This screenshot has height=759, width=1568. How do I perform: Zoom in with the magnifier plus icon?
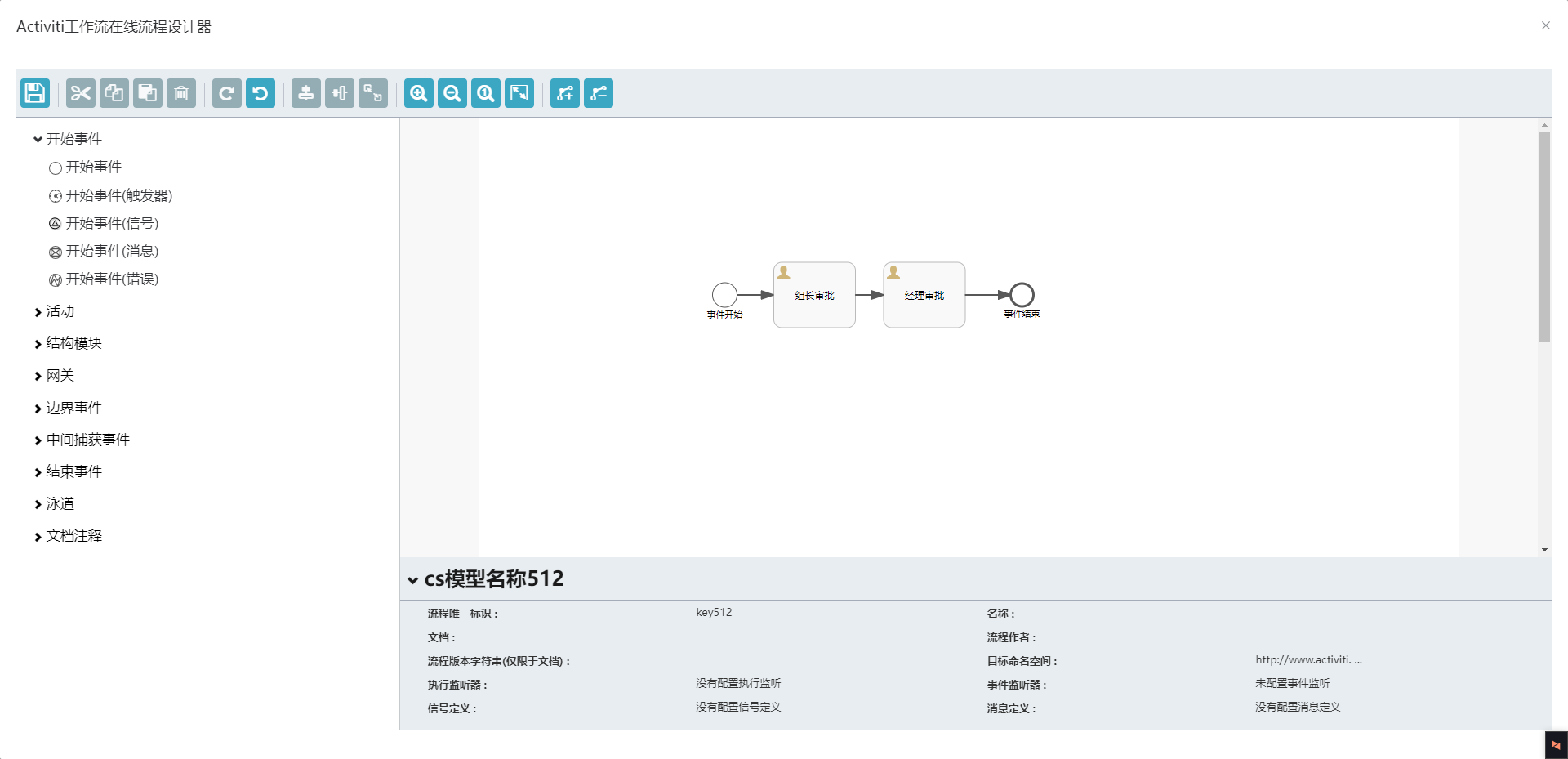419,93
